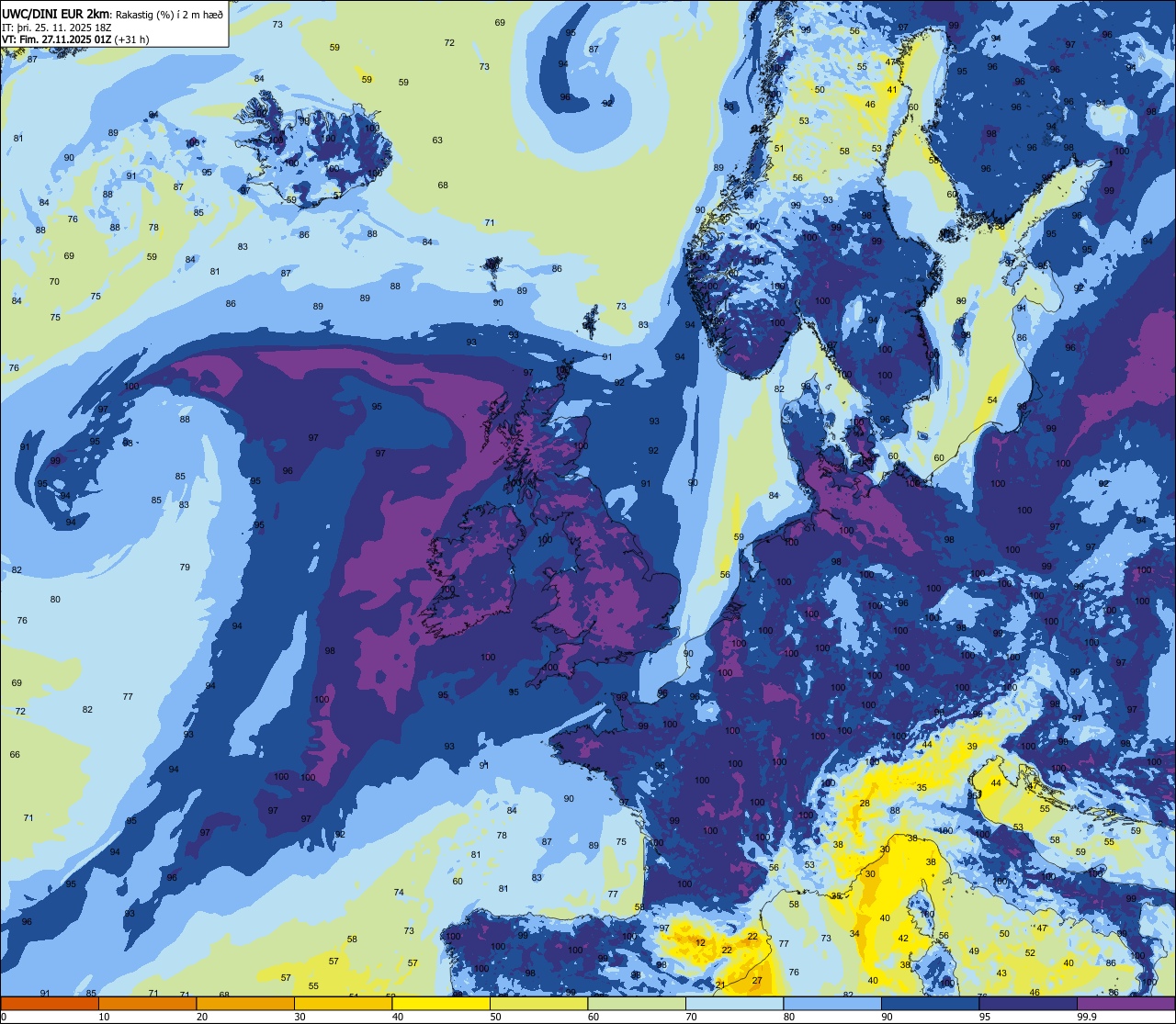This screenshot has width=1176, height=1024.
Task: Select the 90–95 % medium blue legend segment
Action: pos(930,1003)
